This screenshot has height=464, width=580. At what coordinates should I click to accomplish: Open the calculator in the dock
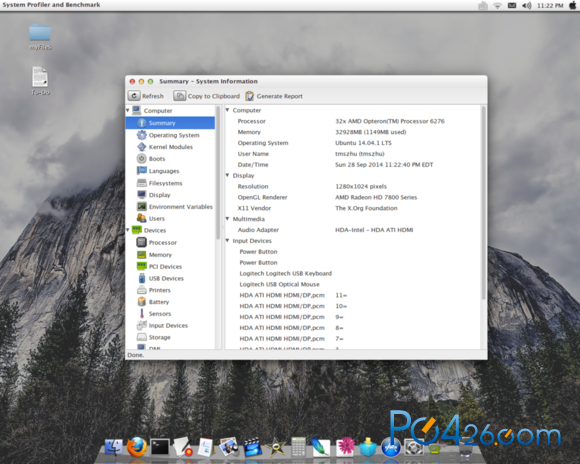click(x=298, y=447)
